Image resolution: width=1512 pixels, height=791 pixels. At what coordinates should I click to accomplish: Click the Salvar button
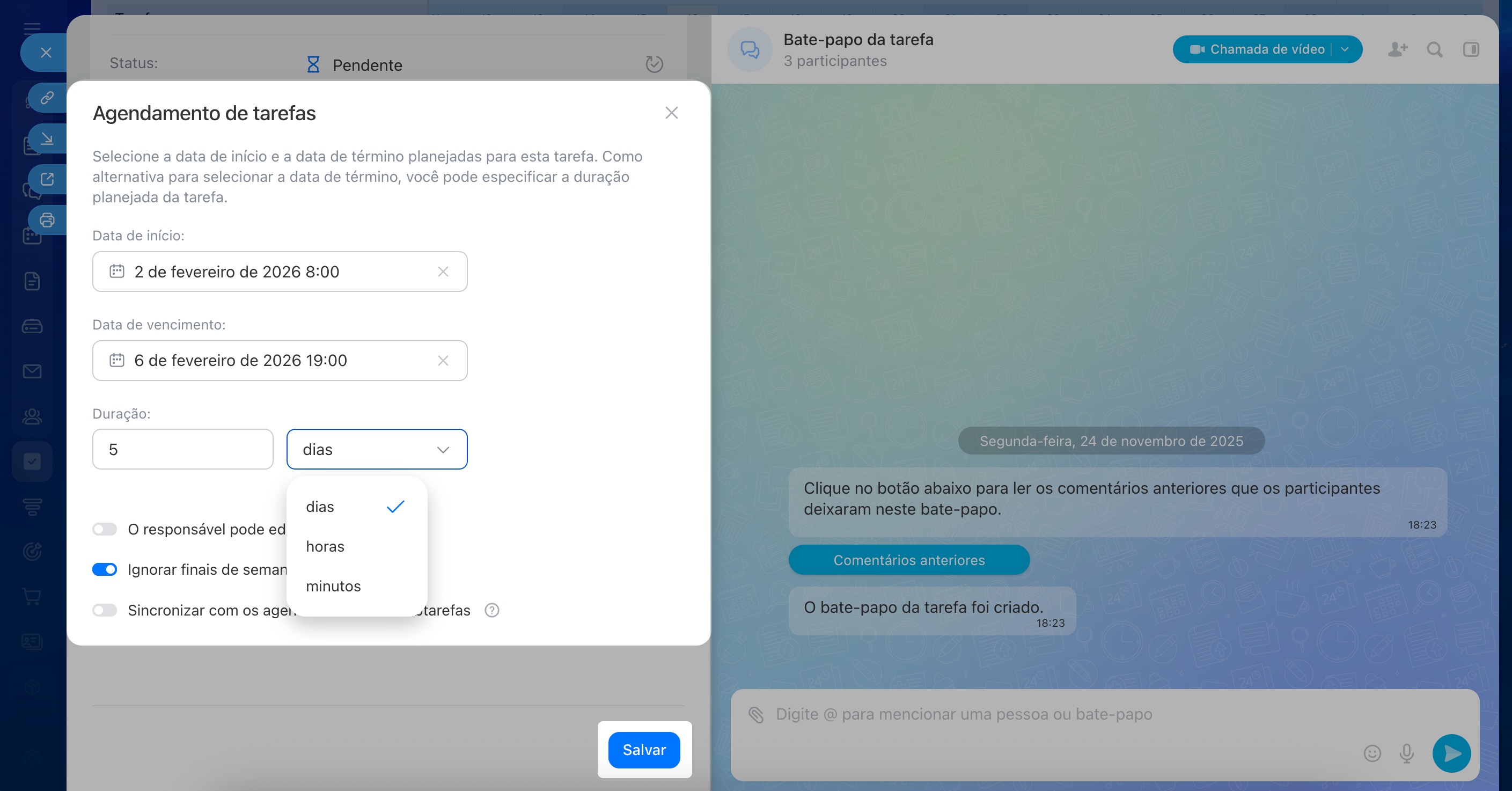coord(644,750)
